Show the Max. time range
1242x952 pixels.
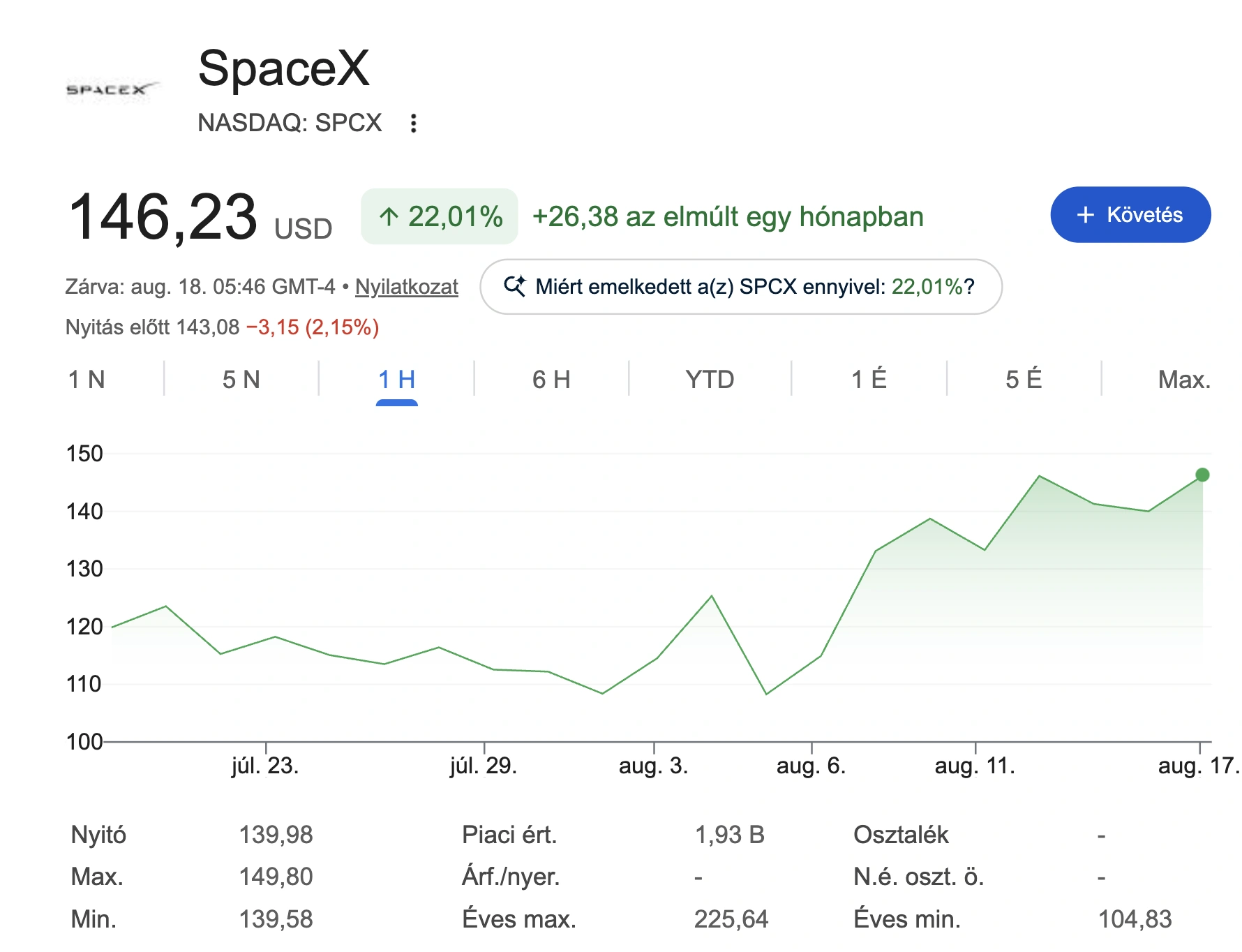point(1184,380)
